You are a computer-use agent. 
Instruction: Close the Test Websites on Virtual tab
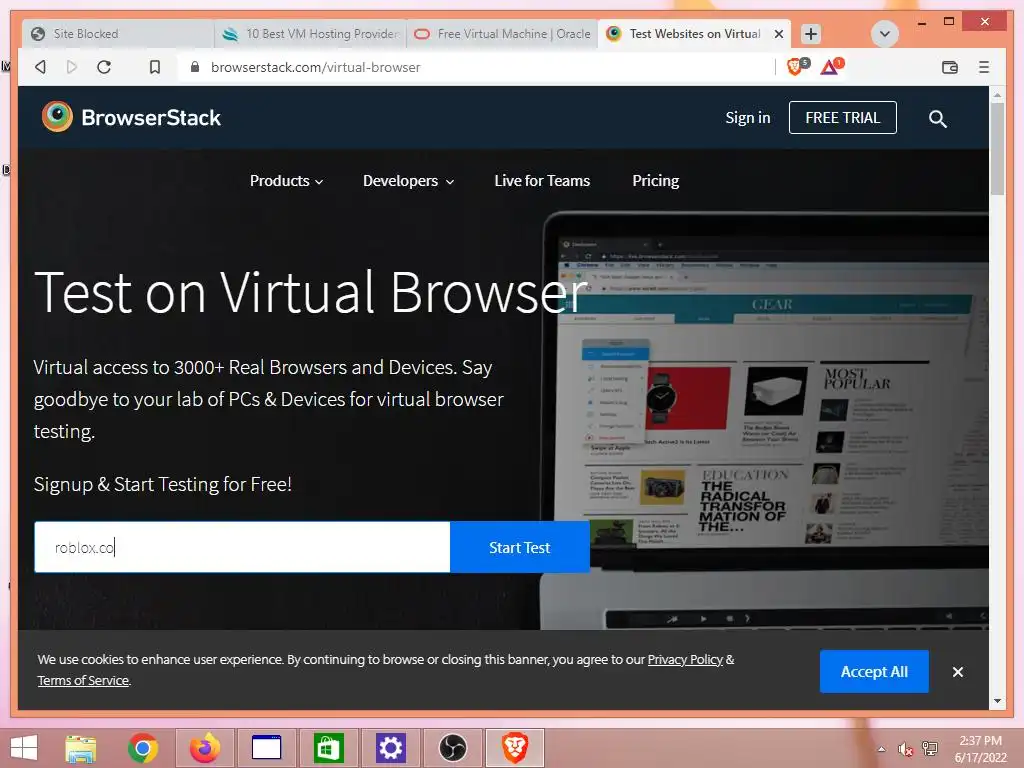tap(778, 34)
